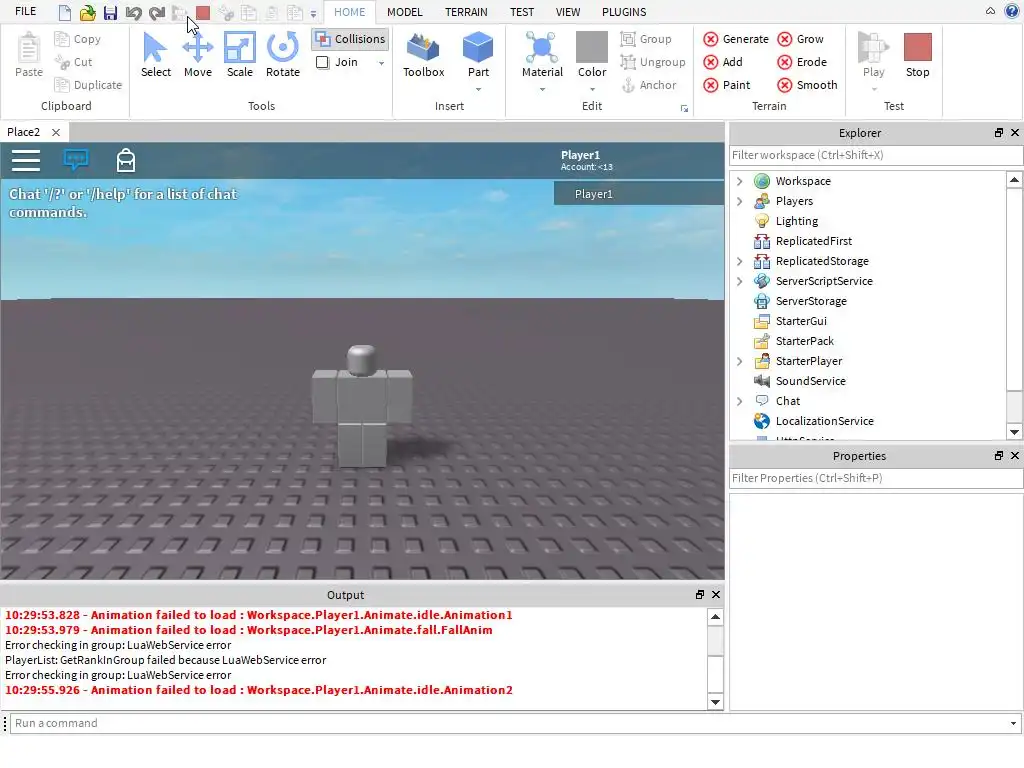
Task: Open the Join dropdown arrow
Action: (x=381, y=63)
